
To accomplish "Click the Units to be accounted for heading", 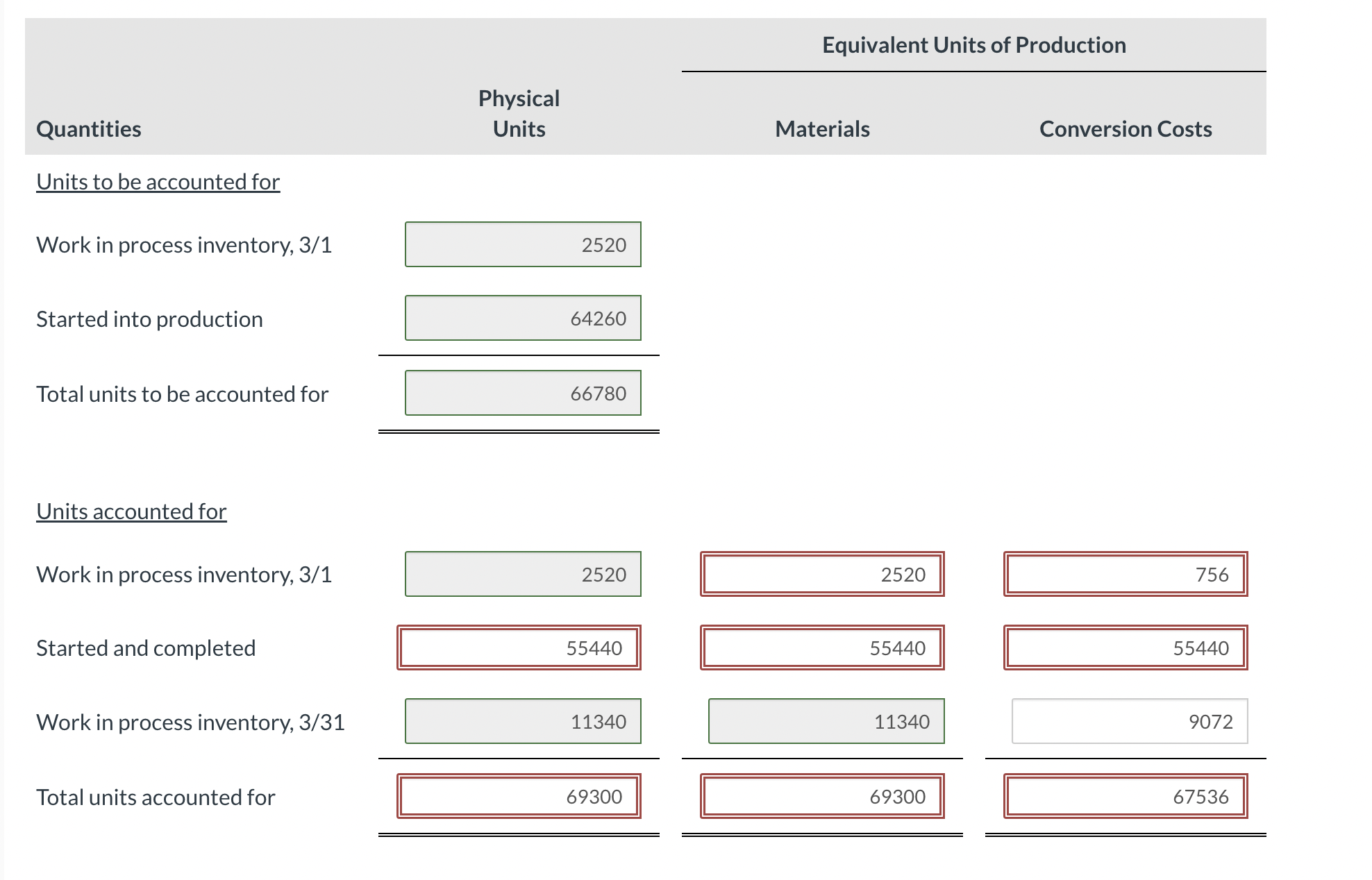I will [158, 182].
